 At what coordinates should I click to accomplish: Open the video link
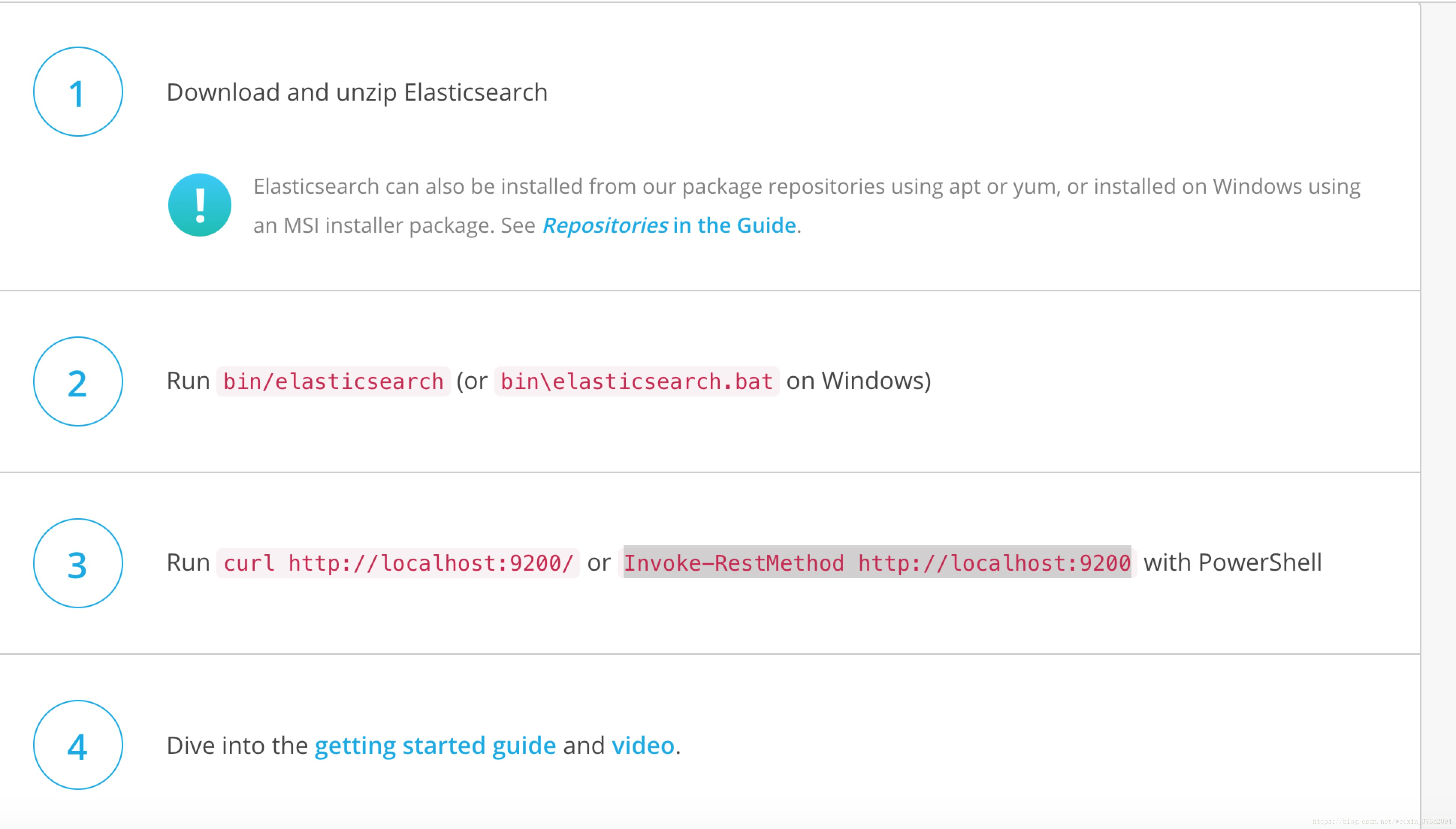pos(643,746)
